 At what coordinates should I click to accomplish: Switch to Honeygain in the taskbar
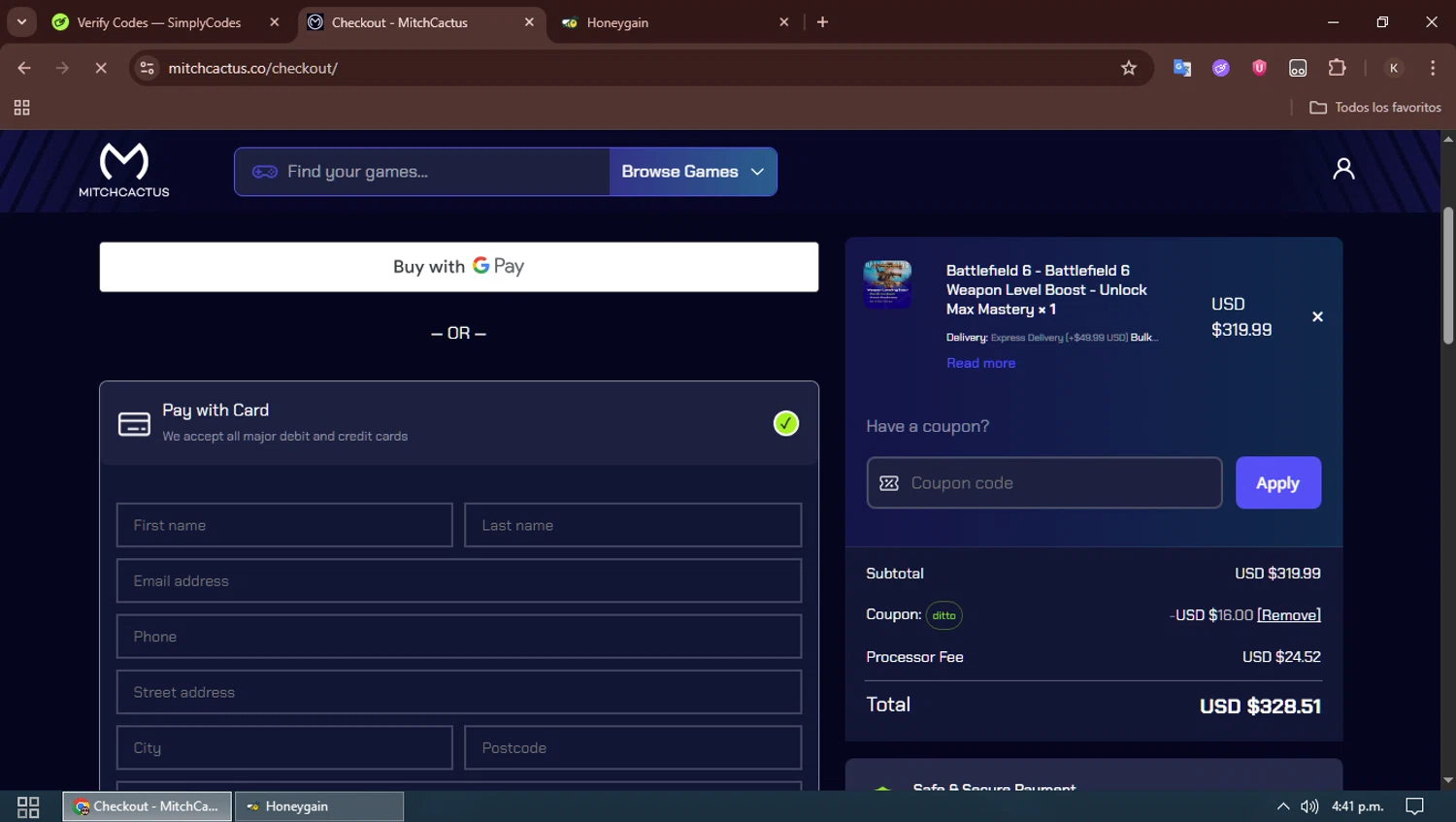point(319,806)
